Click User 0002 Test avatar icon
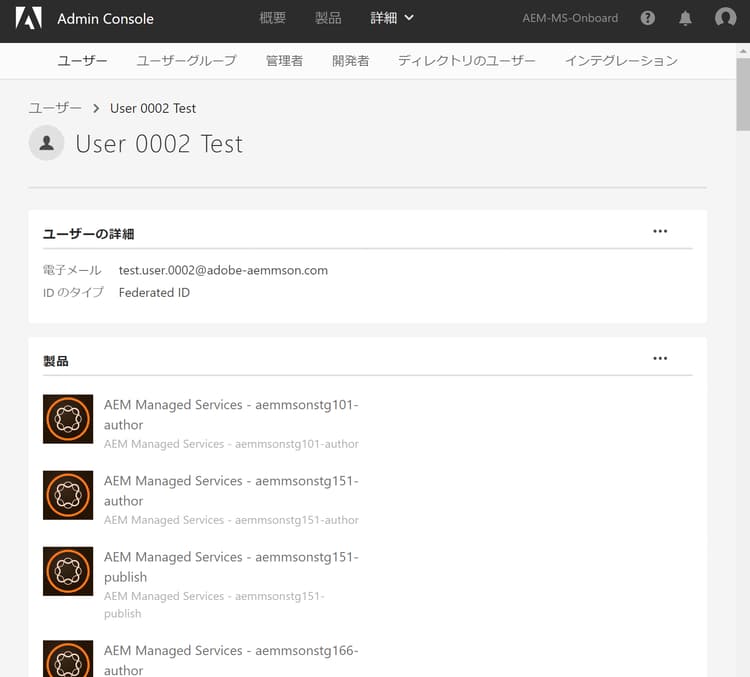Viewport: 750px width, 677px height. click(46, 143)
